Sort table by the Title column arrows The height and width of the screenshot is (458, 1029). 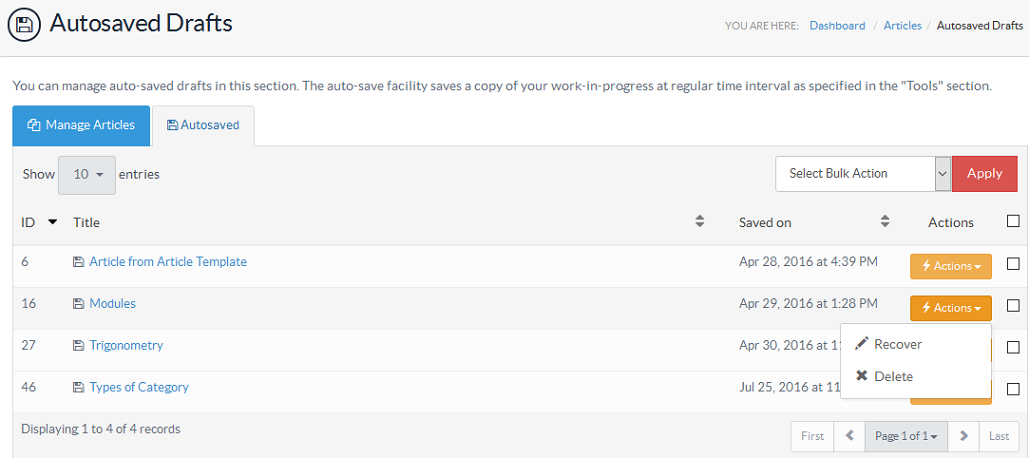click(700, 222)
